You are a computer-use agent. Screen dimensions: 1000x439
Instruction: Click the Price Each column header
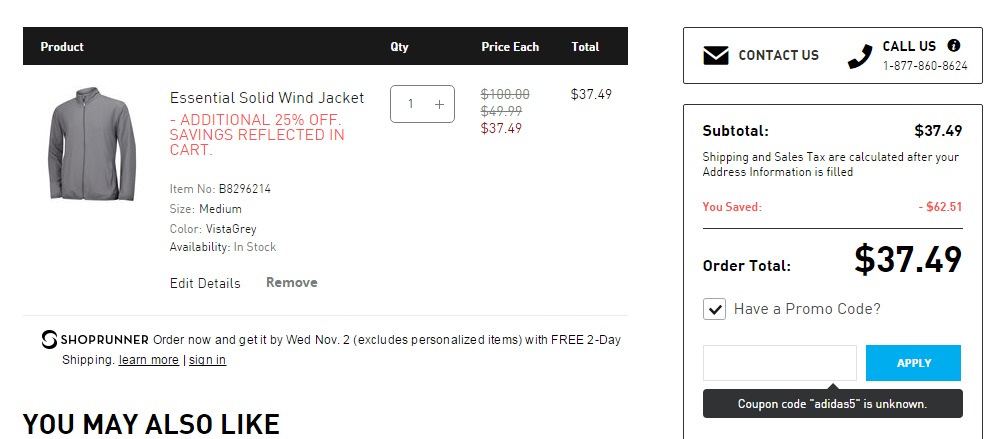[x=509, y=47]
